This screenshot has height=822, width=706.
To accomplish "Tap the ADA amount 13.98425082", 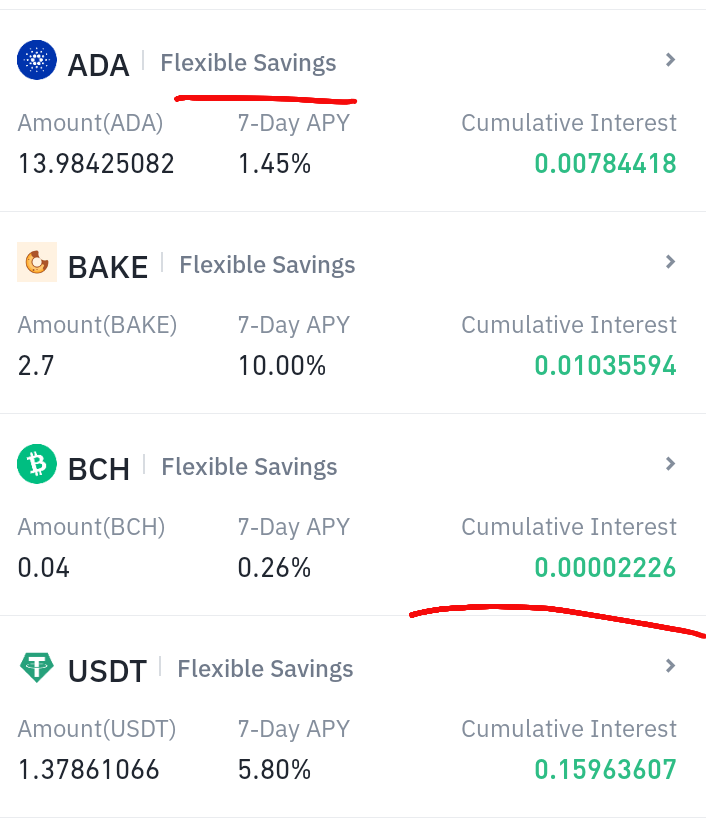I will pyautogui.click(x=96, y=164).
